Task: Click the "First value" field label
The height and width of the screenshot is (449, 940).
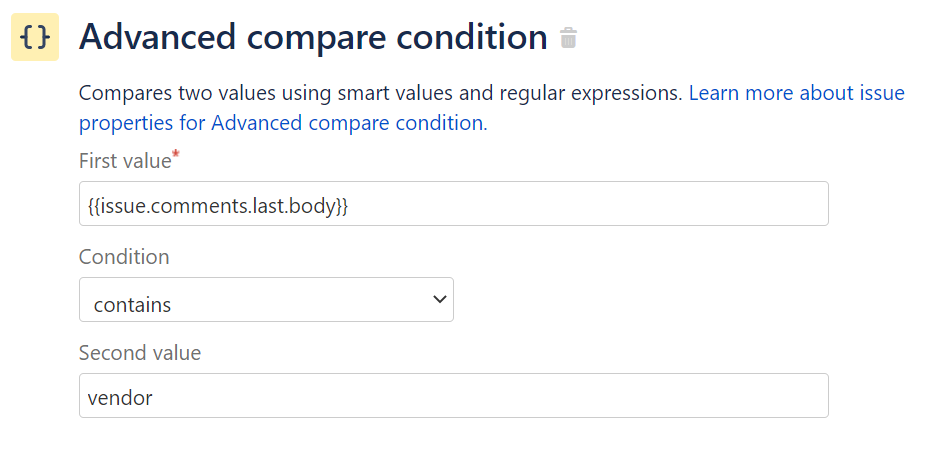Action: tap(124, 161)
